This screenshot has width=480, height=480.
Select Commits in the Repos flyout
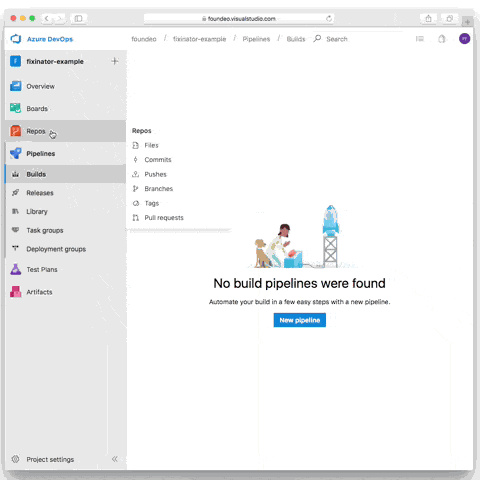click(x=158, y=160)
